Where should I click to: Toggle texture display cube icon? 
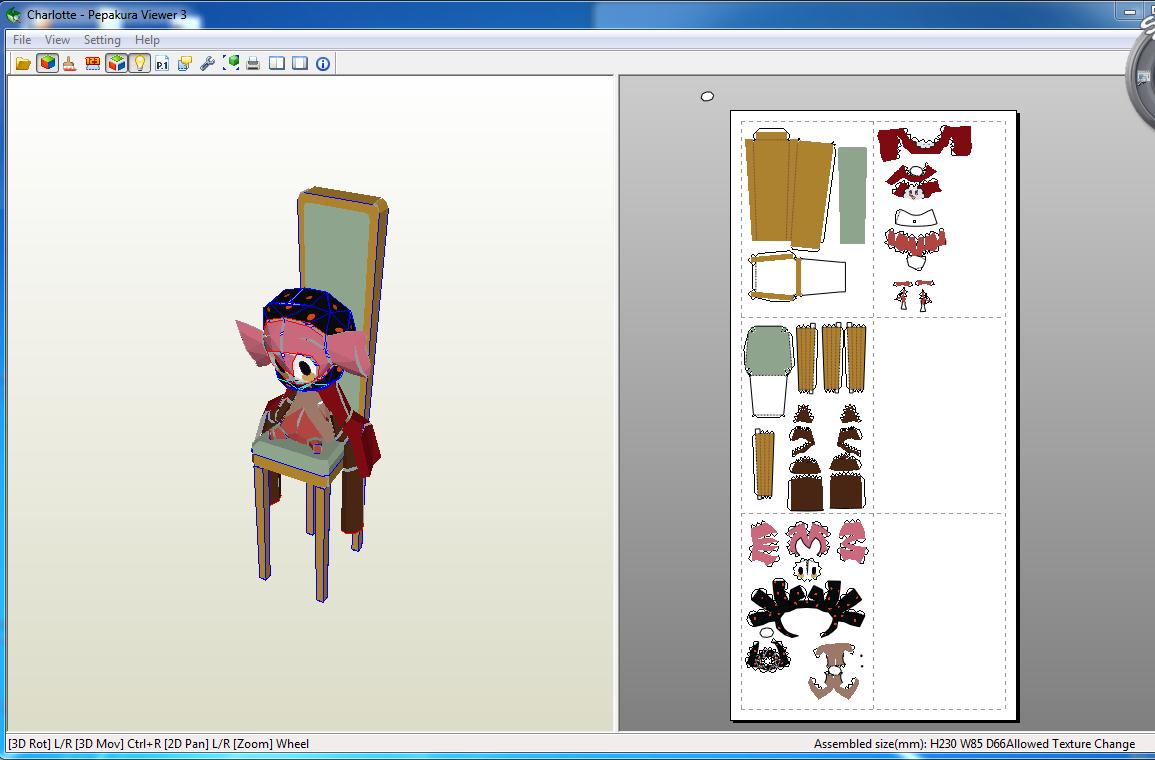[x=47, y=63]
